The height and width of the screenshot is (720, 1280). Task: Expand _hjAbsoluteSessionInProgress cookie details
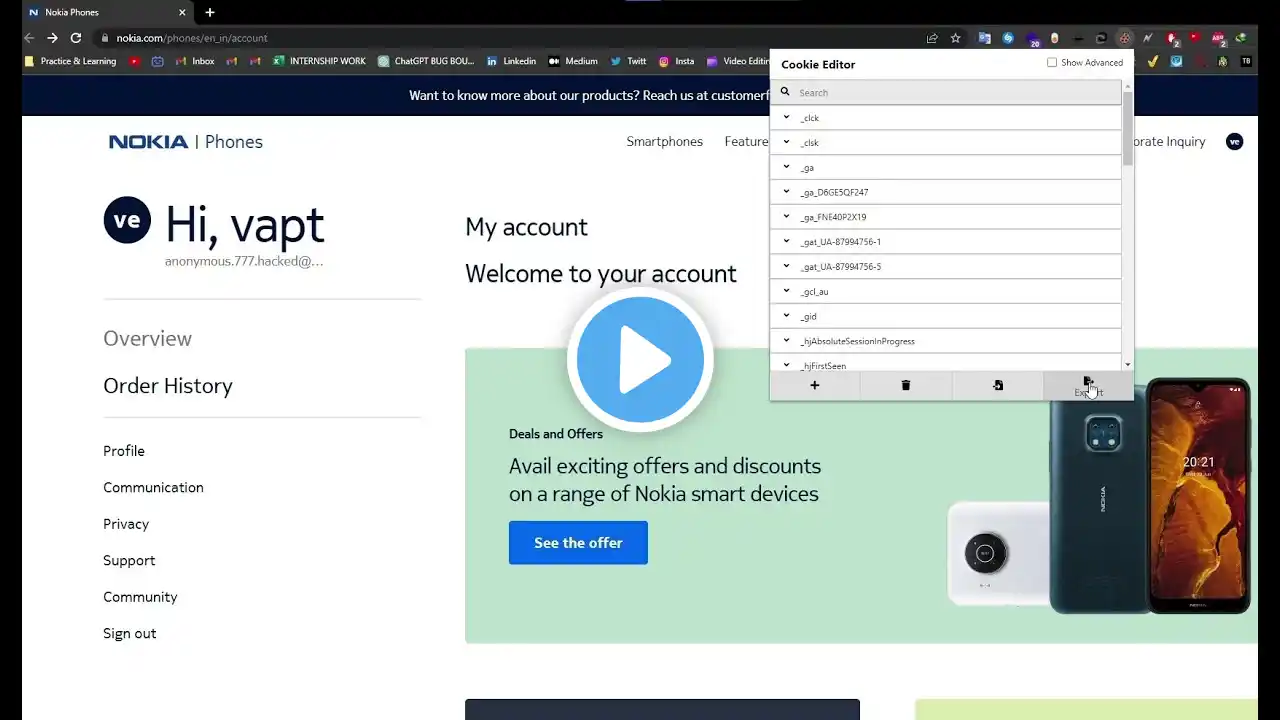coord(945,341)
